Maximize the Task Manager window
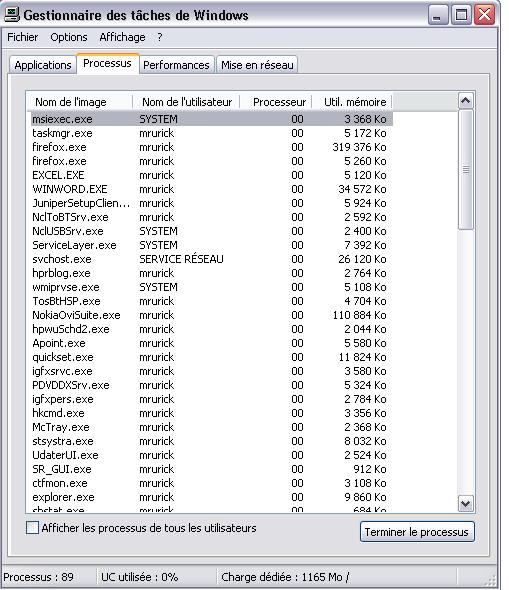This screenshot has height=590, width=509. pyautogui.click(x=461, y=15)
